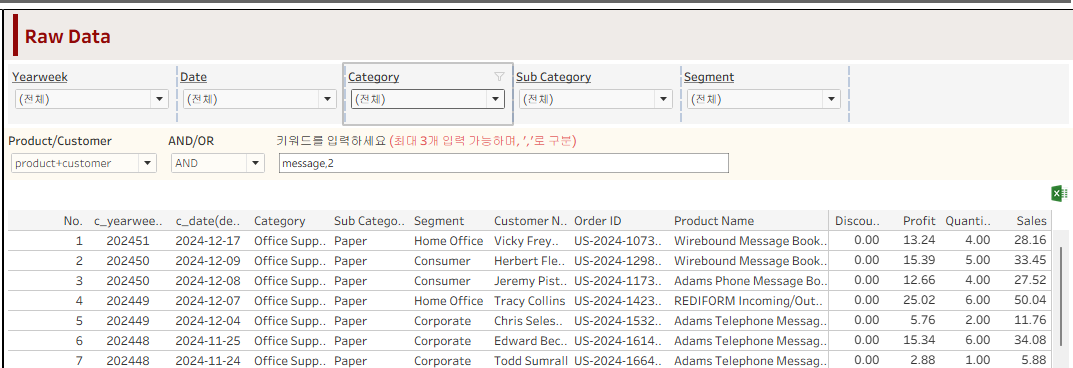Image resolution: width=1073 pixels, height=368 pixels.
Task: Select the Herbert Fle.. customer cell
Action: tap(530, 261)
